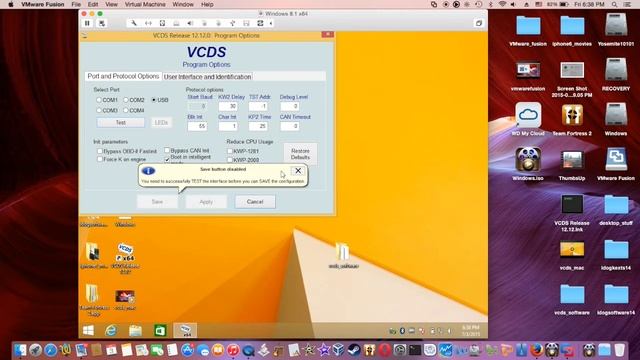Click the Cancel button

click(255, 202)
